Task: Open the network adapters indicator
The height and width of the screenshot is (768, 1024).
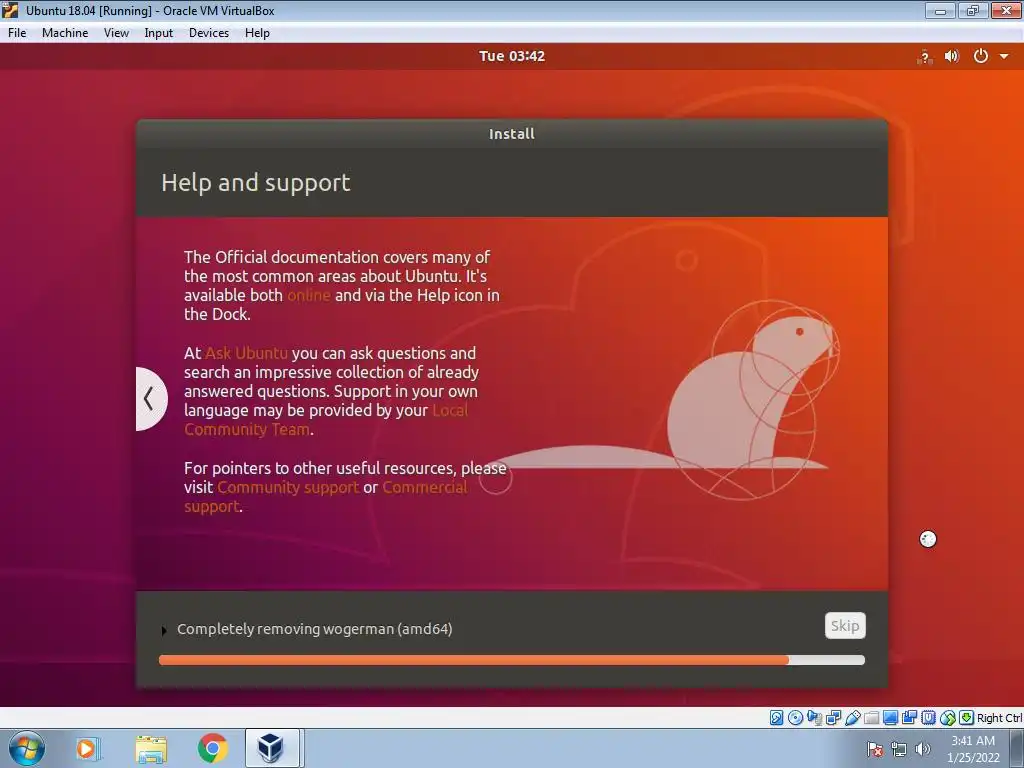Action: 833,718
